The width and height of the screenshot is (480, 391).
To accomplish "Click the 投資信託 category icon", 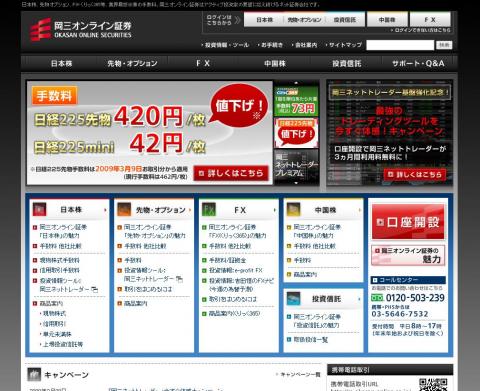I will click(x=294, y=299).
